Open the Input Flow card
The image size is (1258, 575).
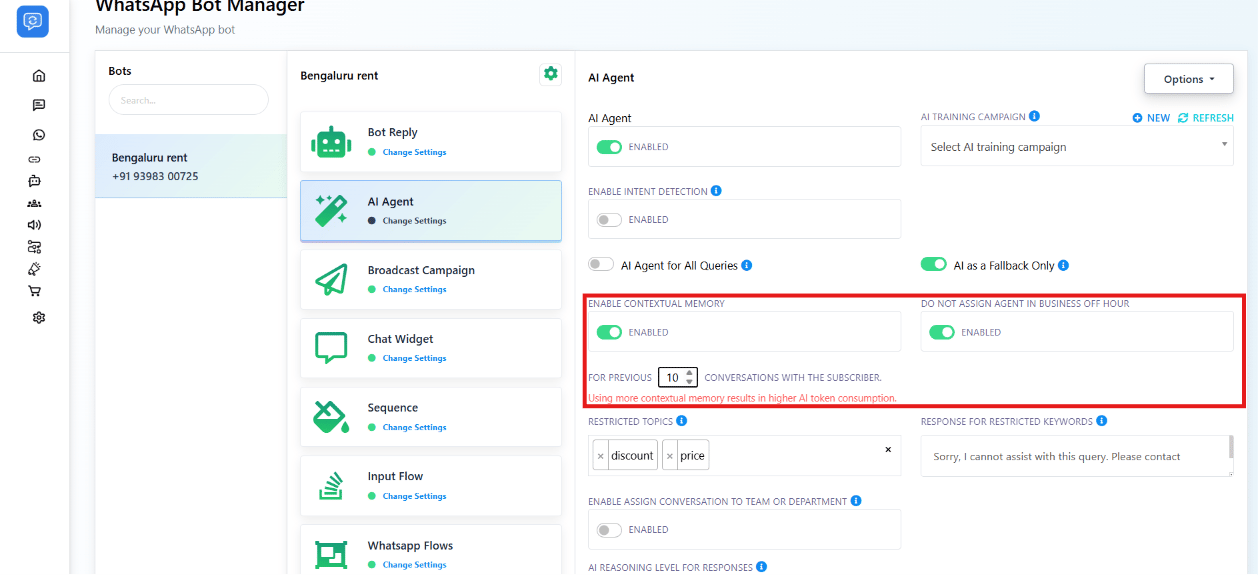[x=431, y=486]
